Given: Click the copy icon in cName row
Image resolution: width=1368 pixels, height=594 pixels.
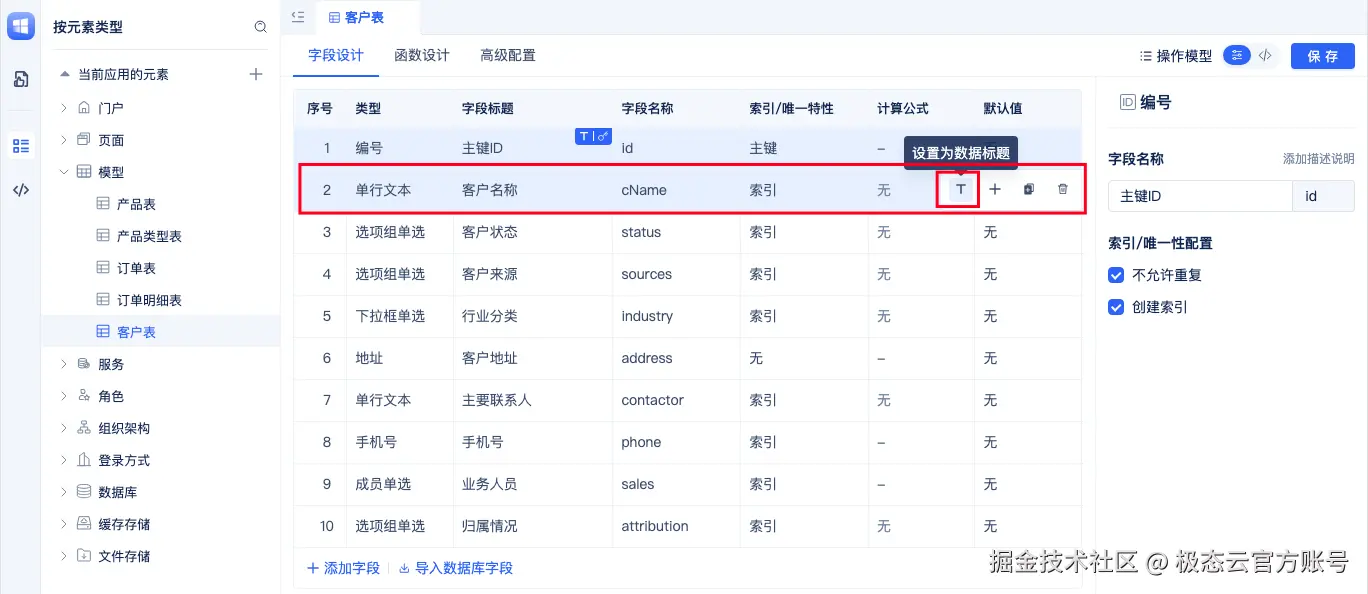Looking at the screenshot, I should [1029, 189].
